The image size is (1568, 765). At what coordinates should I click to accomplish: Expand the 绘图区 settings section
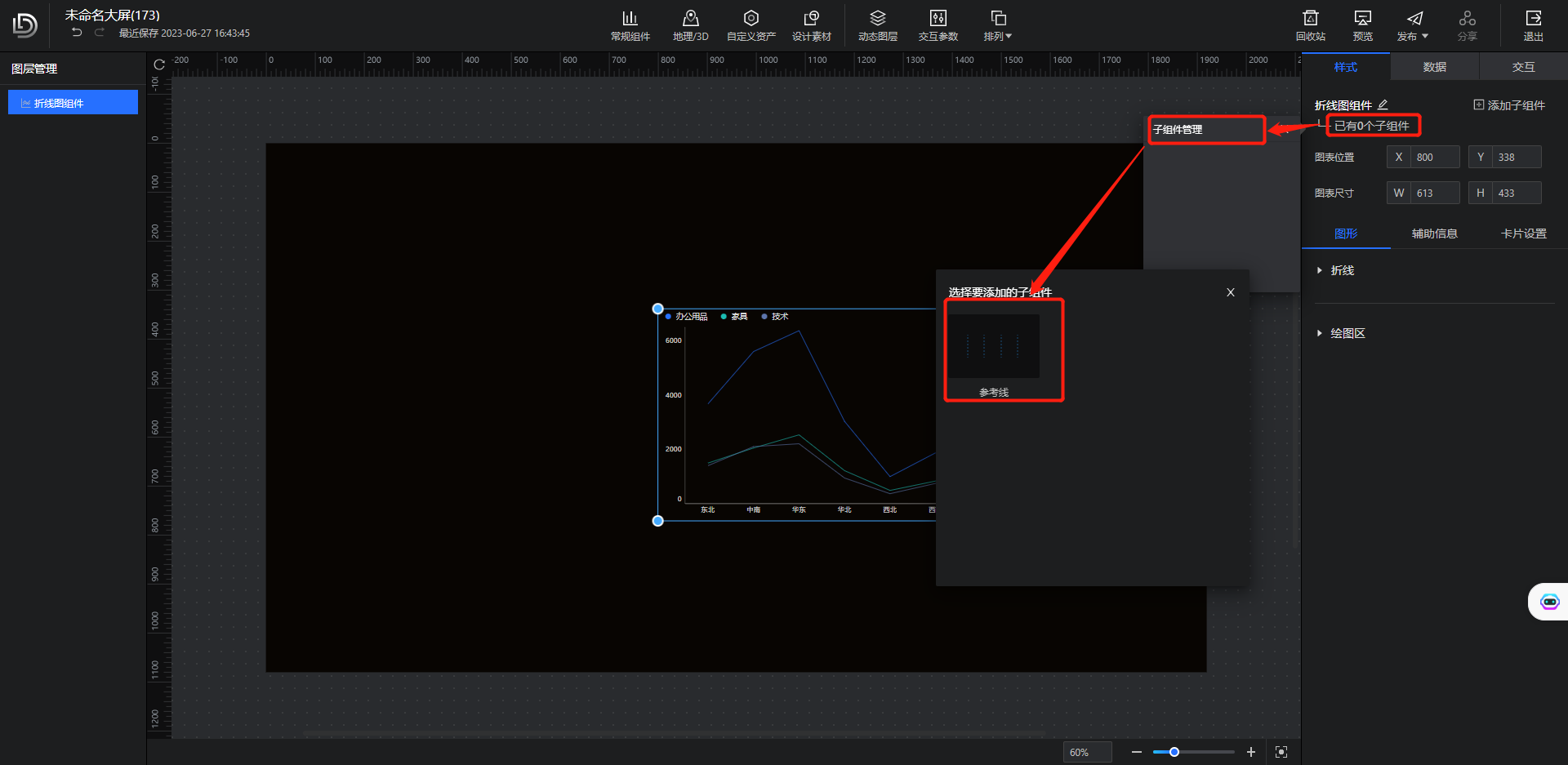point(1347,333)
